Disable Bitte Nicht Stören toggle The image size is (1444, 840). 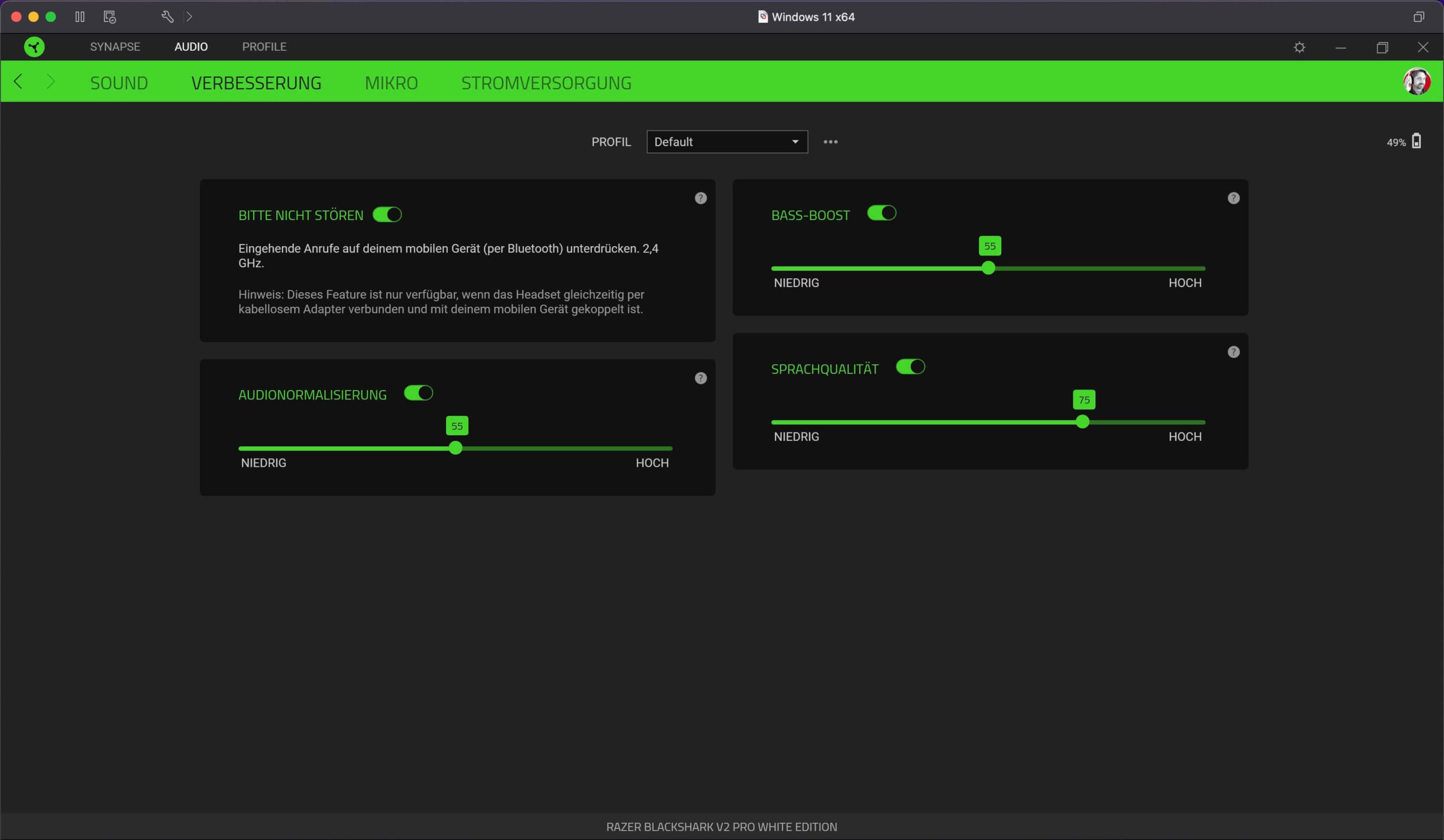(x=387, y=215)
